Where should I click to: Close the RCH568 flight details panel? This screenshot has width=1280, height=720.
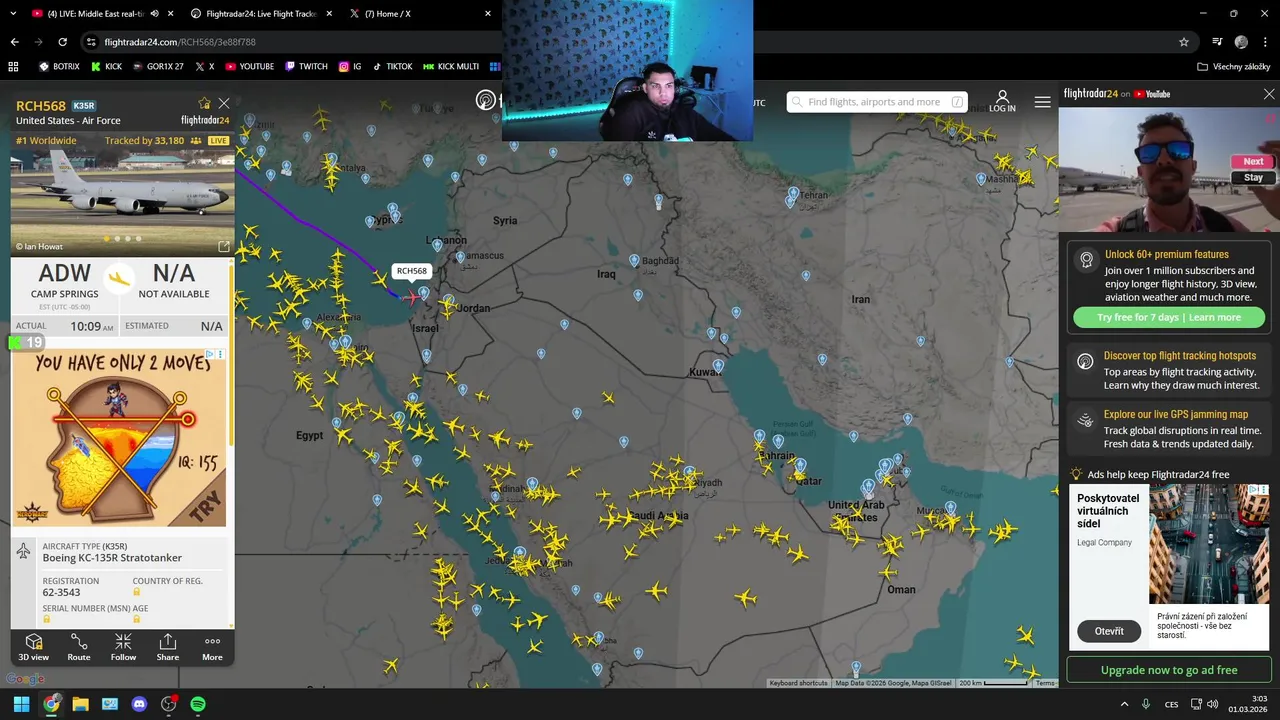tap(224, 103)
